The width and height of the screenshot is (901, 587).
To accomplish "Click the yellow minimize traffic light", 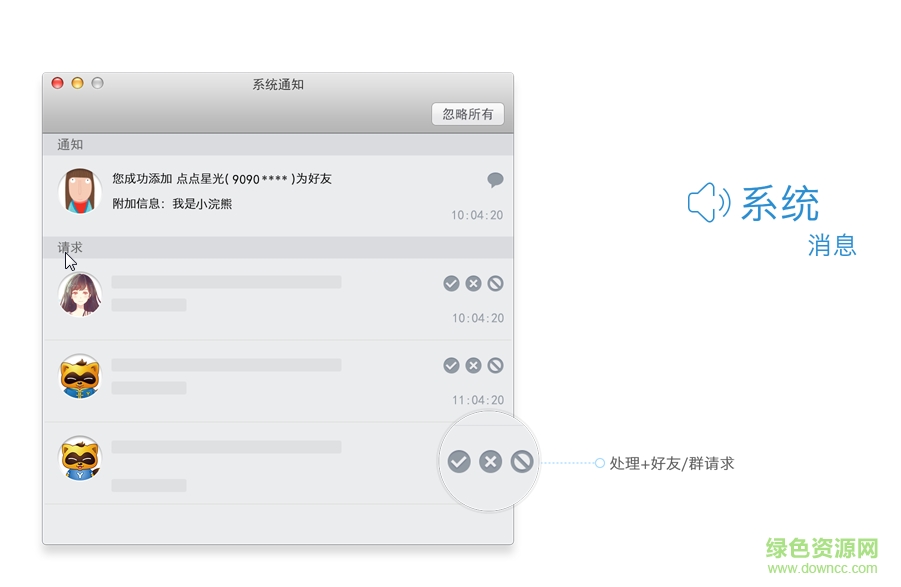I will pos(77,83).
